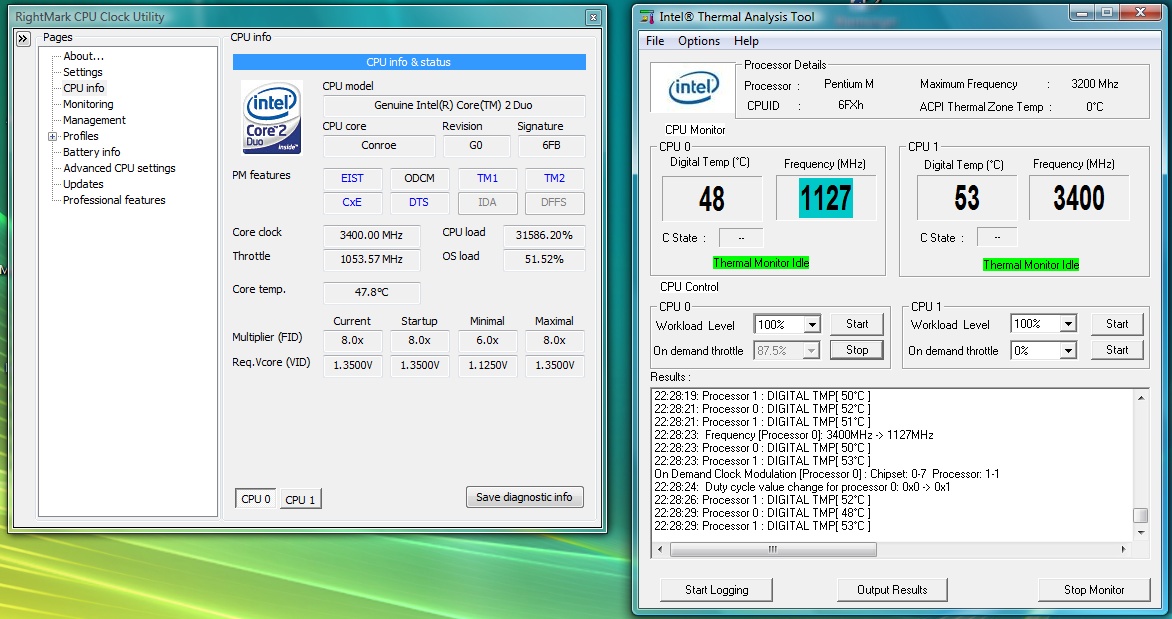Click the CPU model Genuine Intel(R) Core(TM) 2 Duo field
The width and height of the screenshot is (1172, 619).
(453, 105)
